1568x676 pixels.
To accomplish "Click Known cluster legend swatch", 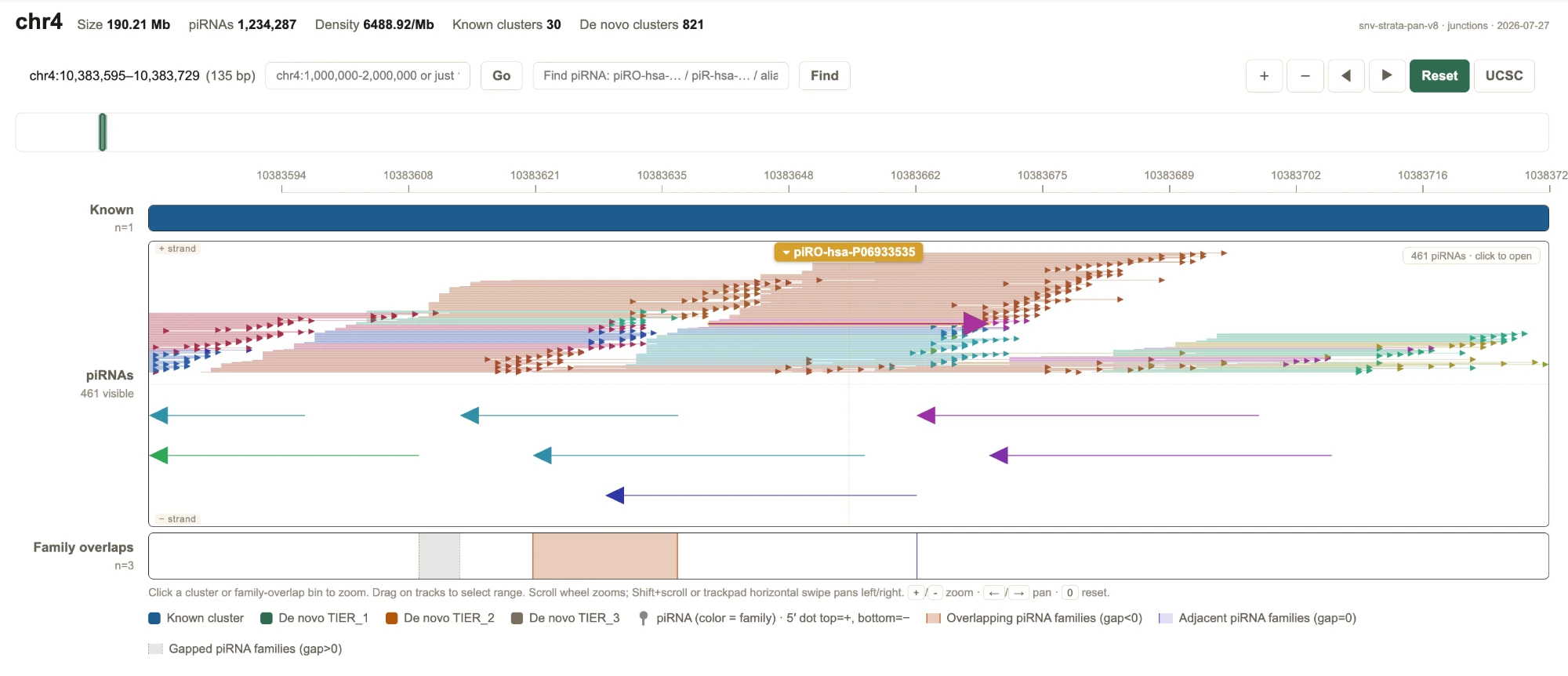I will (x=154, y=618).
